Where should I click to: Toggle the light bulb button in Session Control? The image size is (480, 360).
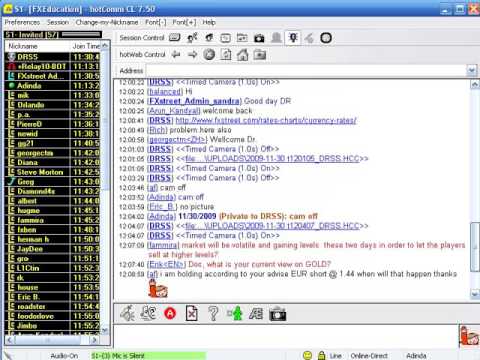pos(293,38)
